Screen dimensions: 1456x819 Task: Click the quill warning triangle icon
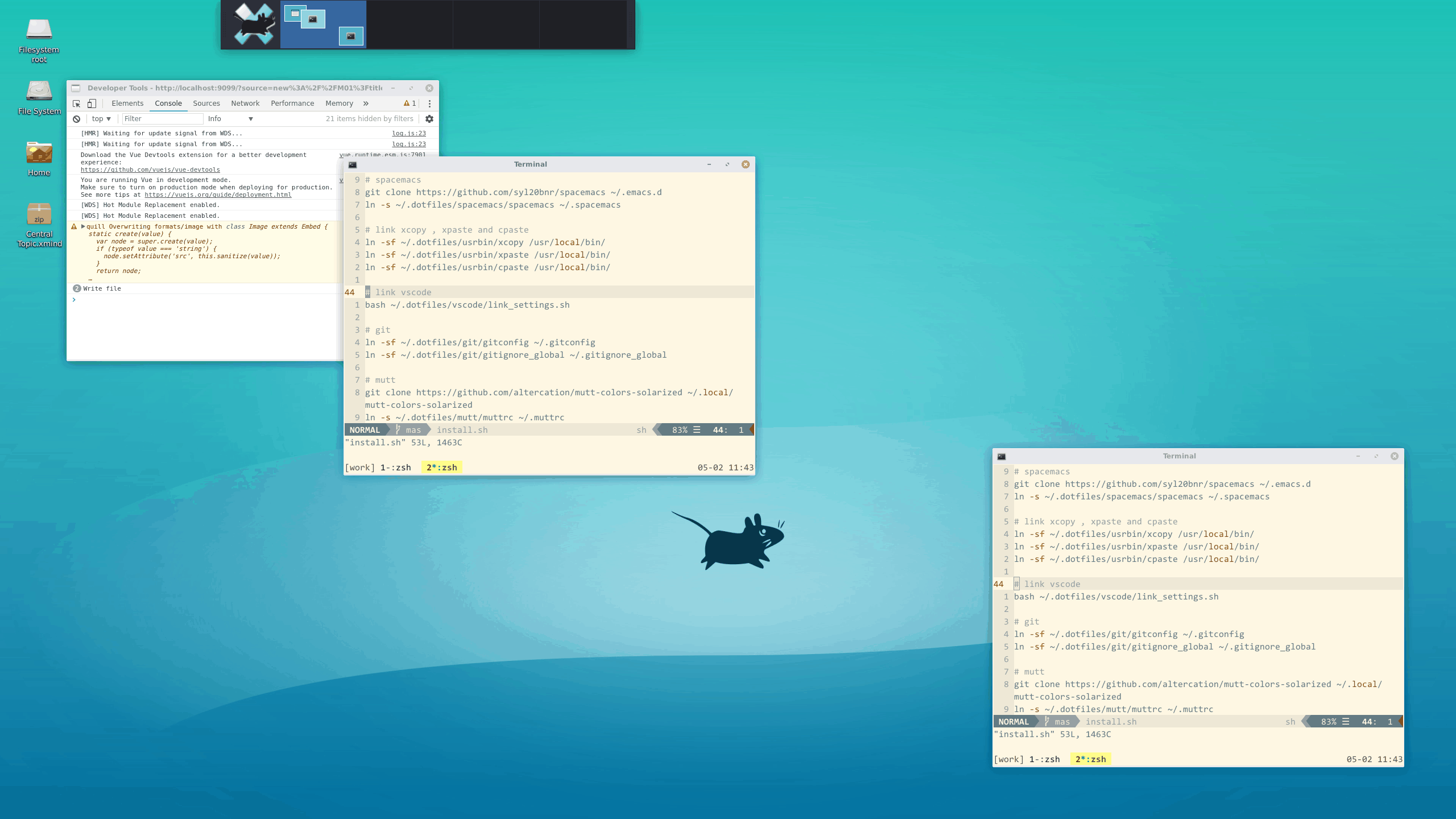click(74, 226)
